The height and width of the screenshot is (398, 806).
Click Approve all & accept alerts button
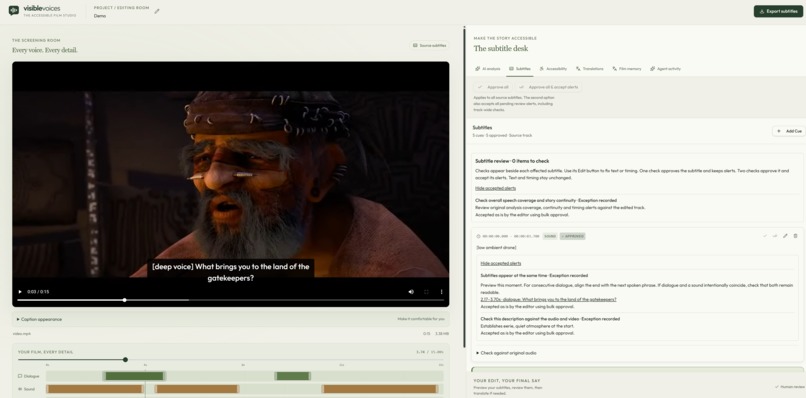click(548, 87)
